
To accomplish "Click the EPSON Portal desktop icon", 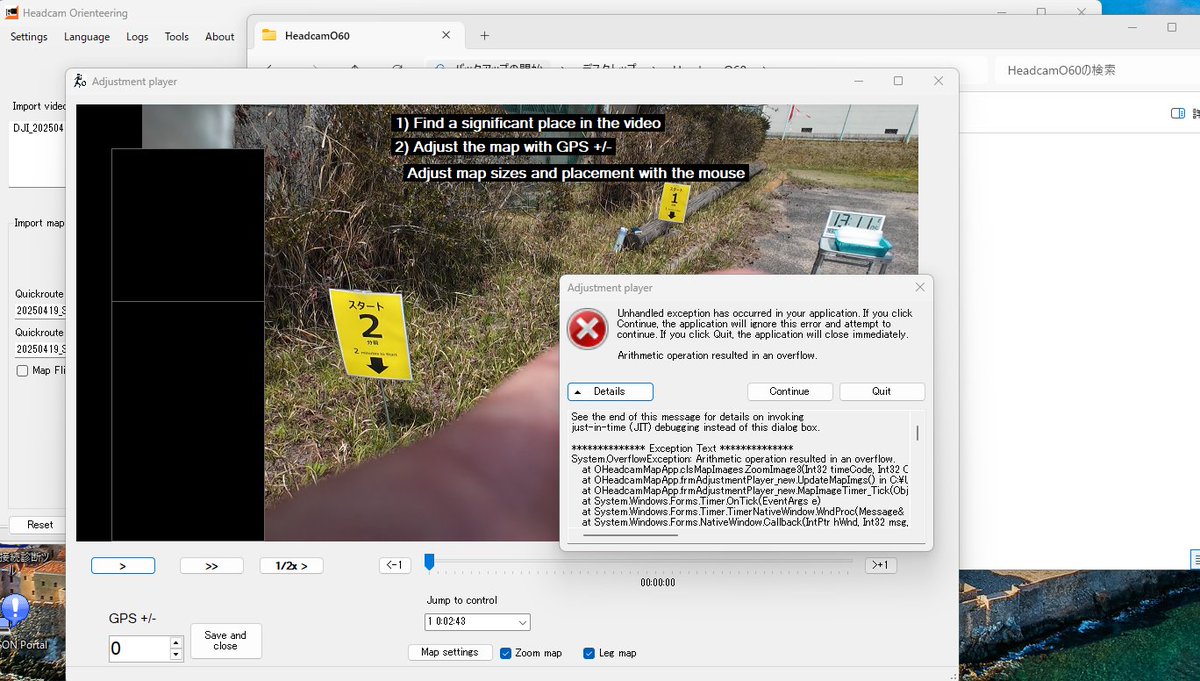I will [18, 620].
